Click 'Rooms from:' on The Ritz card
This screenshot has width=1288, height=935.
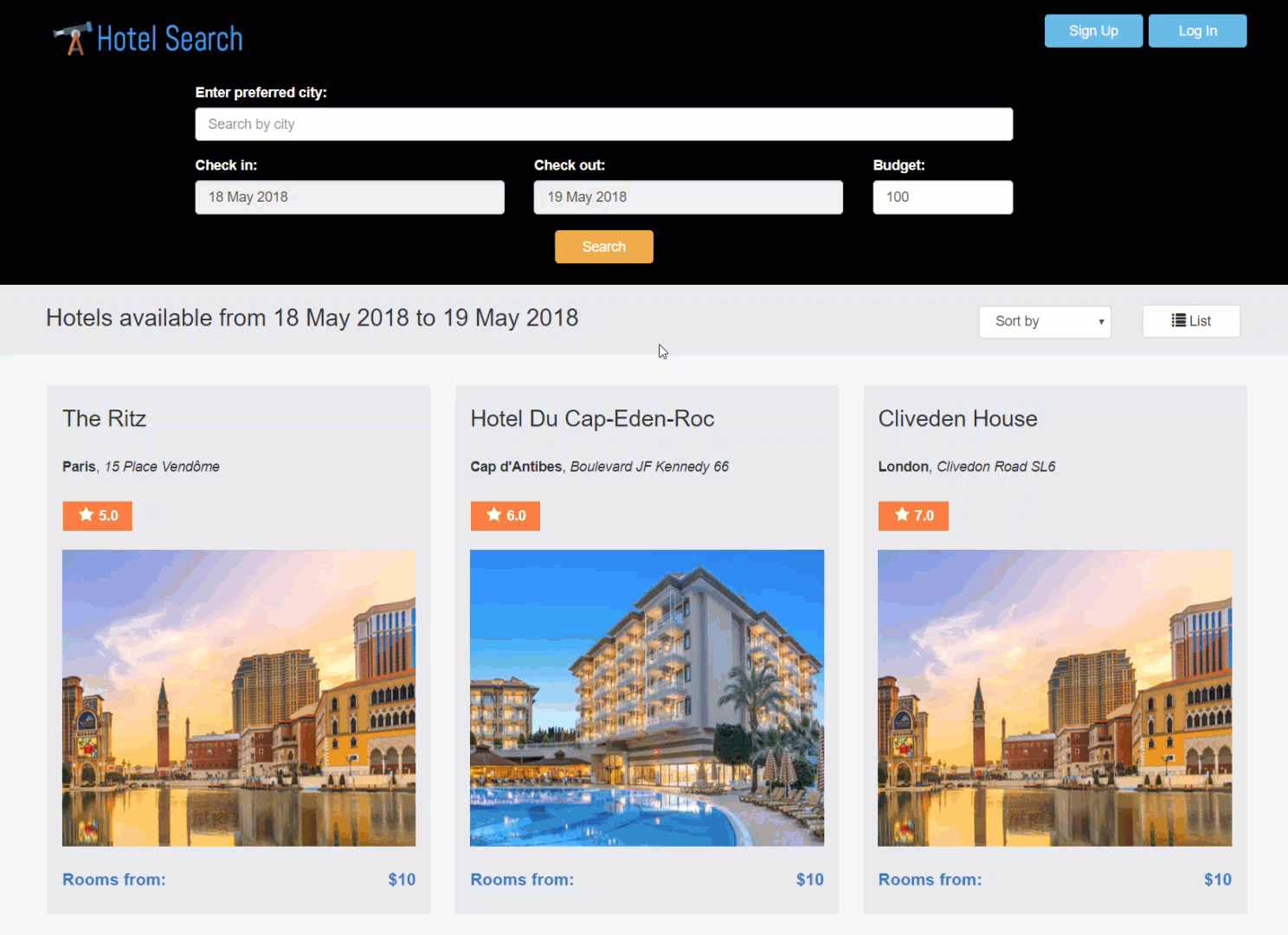click(114, 880)
